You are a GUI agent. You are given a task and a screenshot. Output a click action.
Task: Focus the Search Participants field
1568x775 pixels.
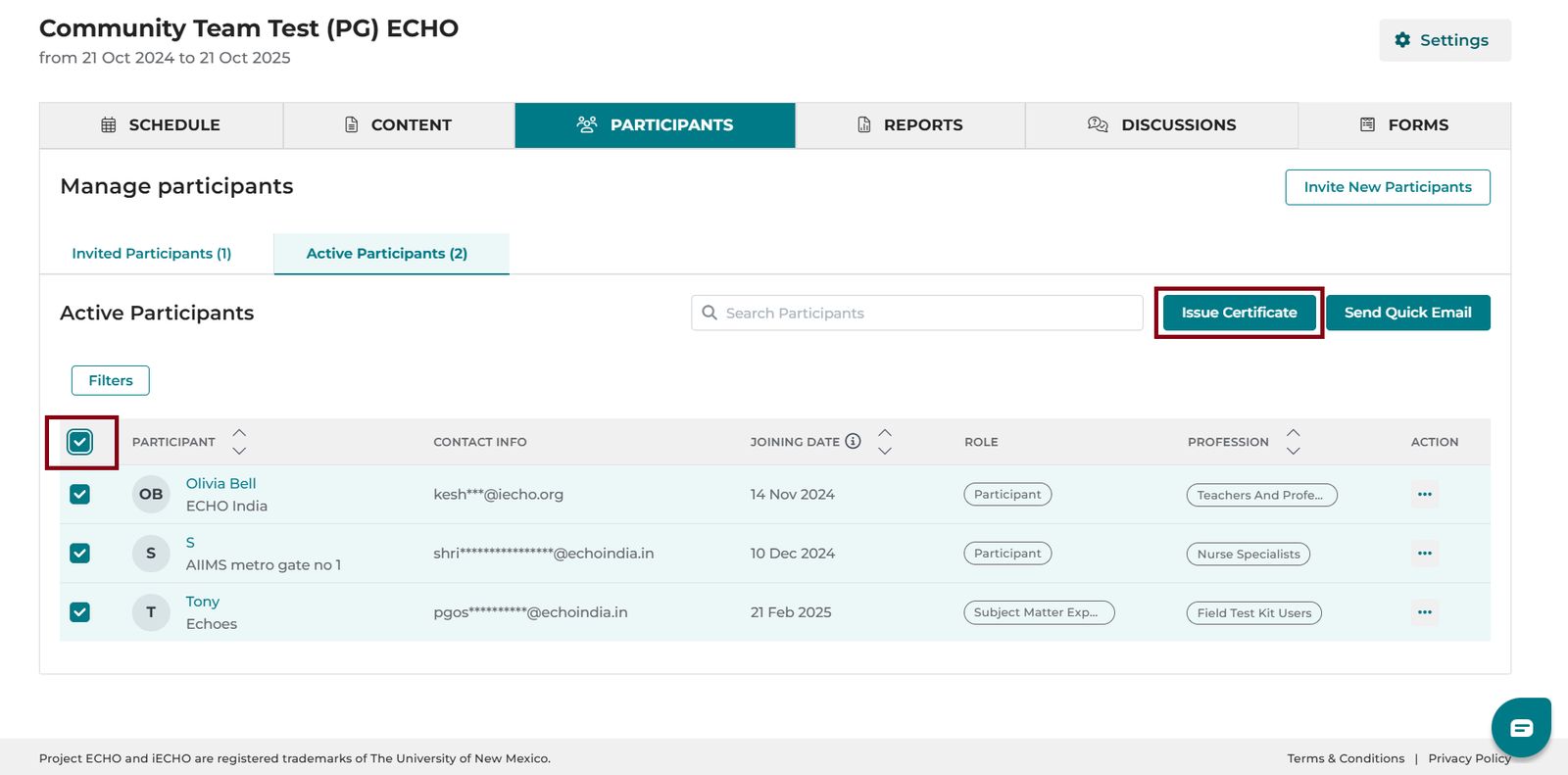click(x=917, y=313)
